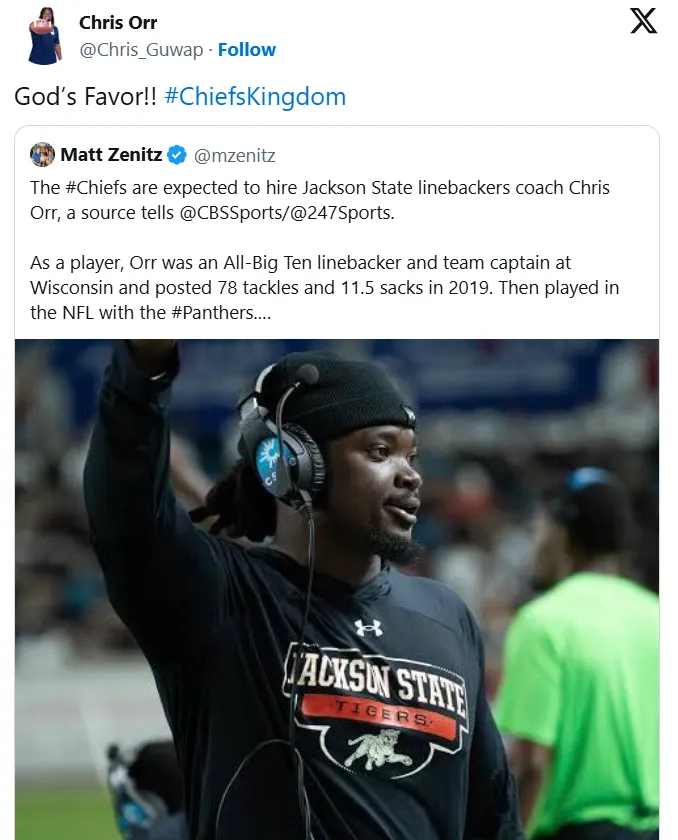Image resolution: width=678 pixels, height=840 pixels.
Task: Open Chris Orr's profile avatar
Action: pos(43,35)
